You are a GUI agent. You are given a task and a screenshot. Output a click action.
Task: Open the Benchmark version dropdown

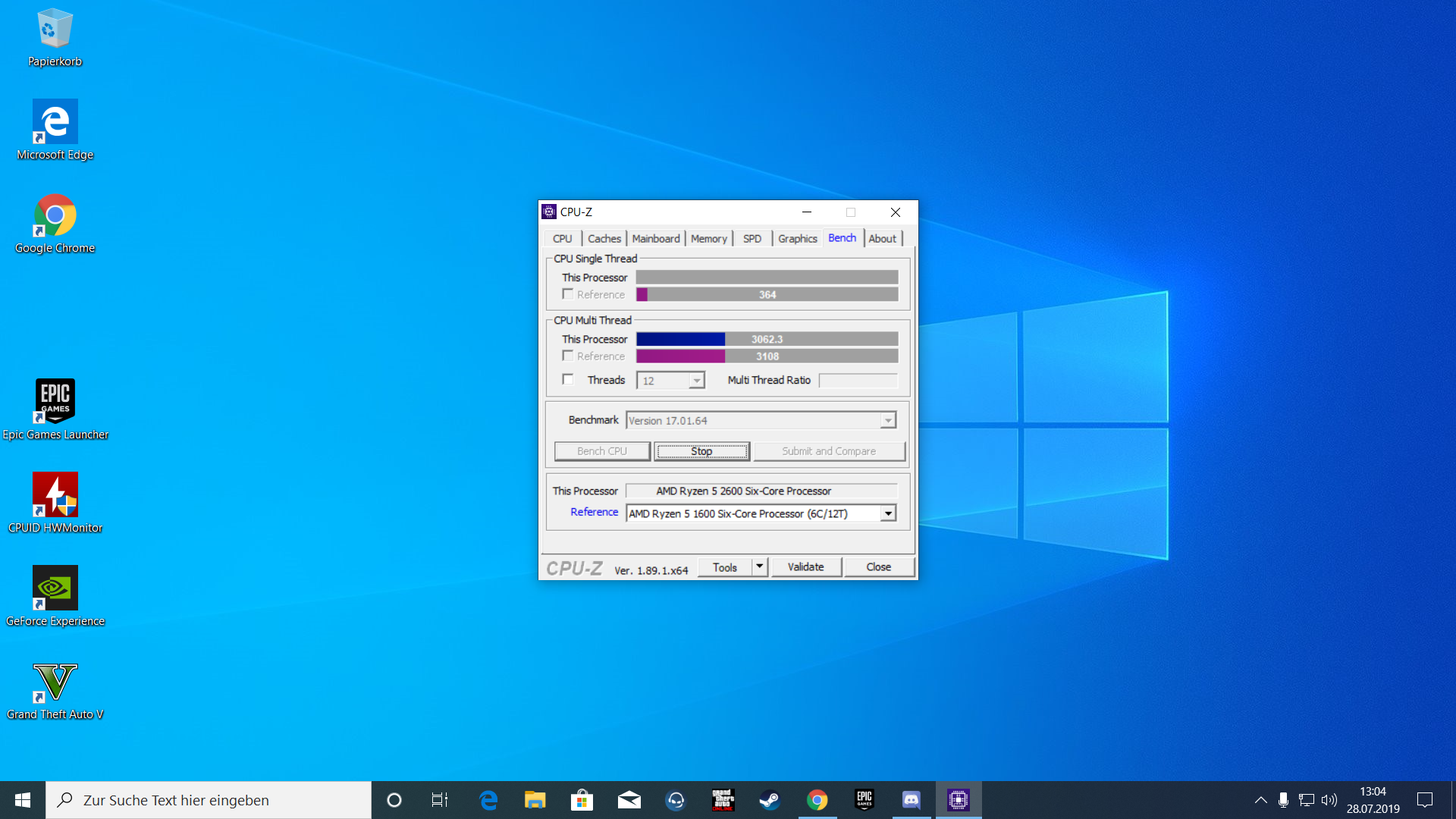click(x=887, y=421)
